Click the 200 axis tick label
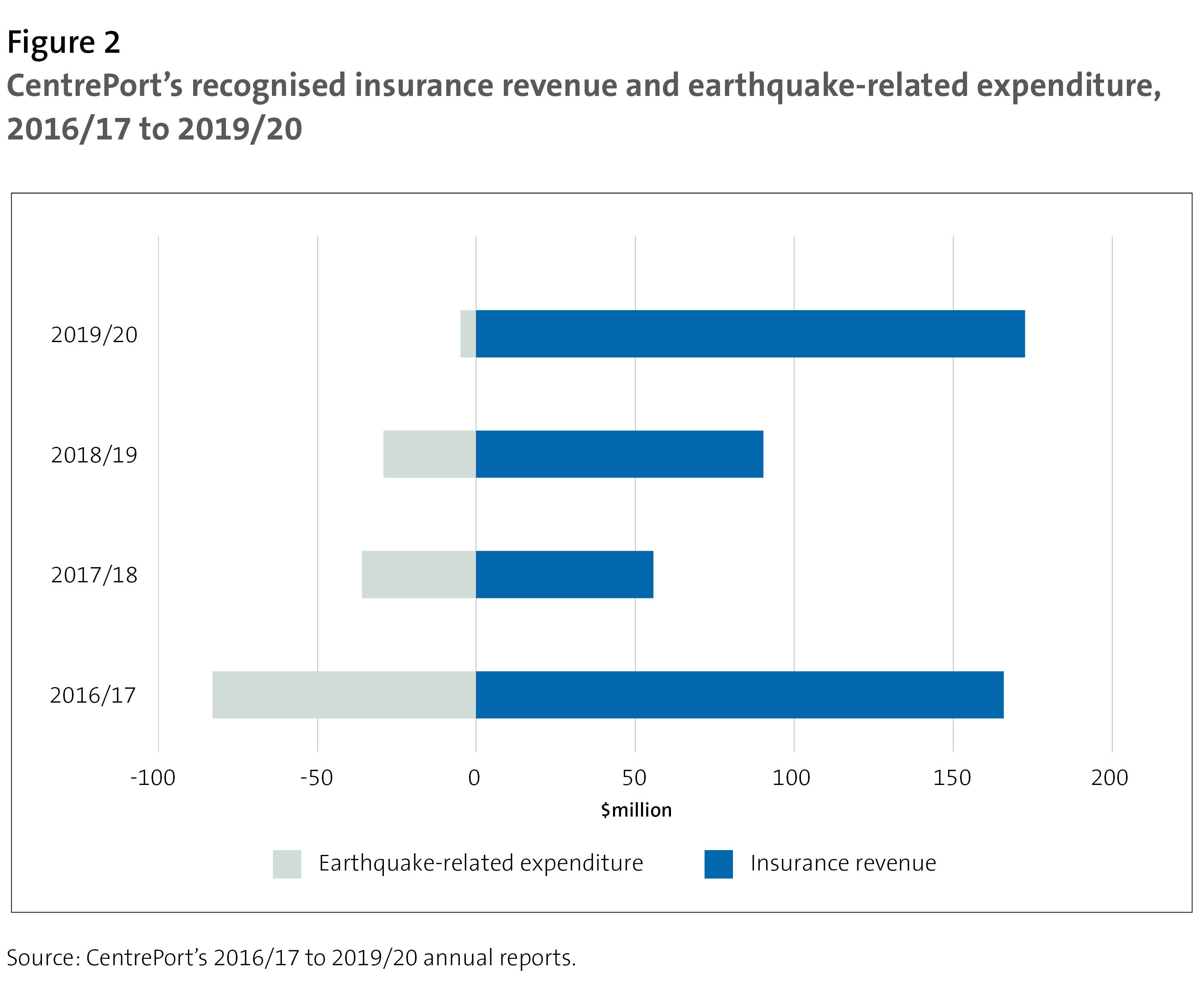The image size is (1204, 988). (x=1110, y=777)
